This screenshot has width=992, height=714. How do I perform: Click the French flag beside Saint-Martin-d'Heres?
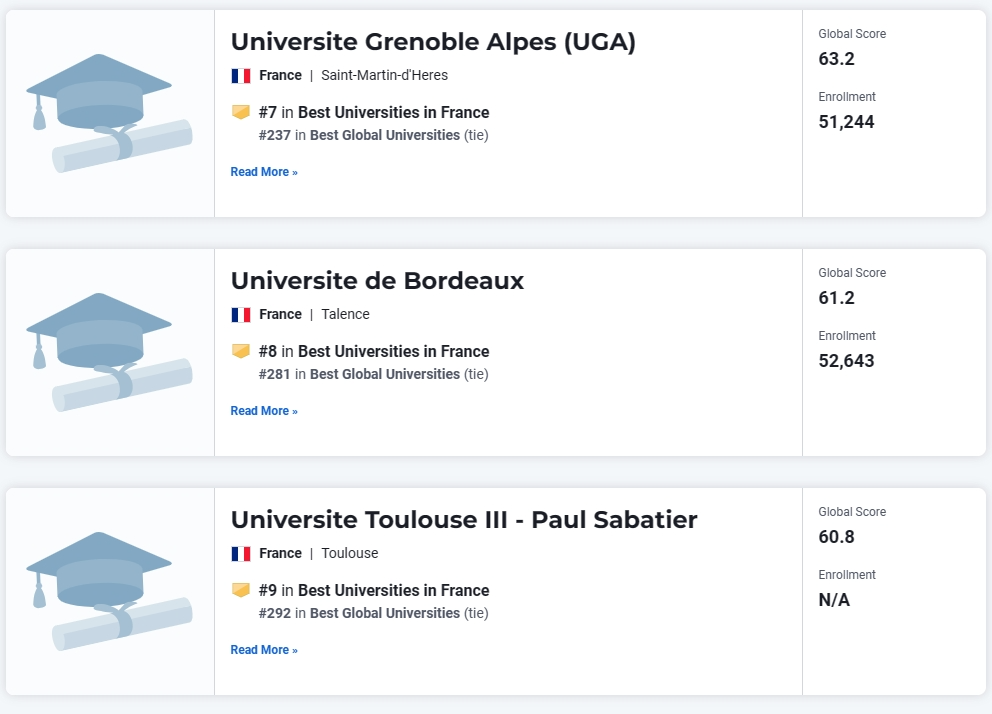click(x=241, y=76)
